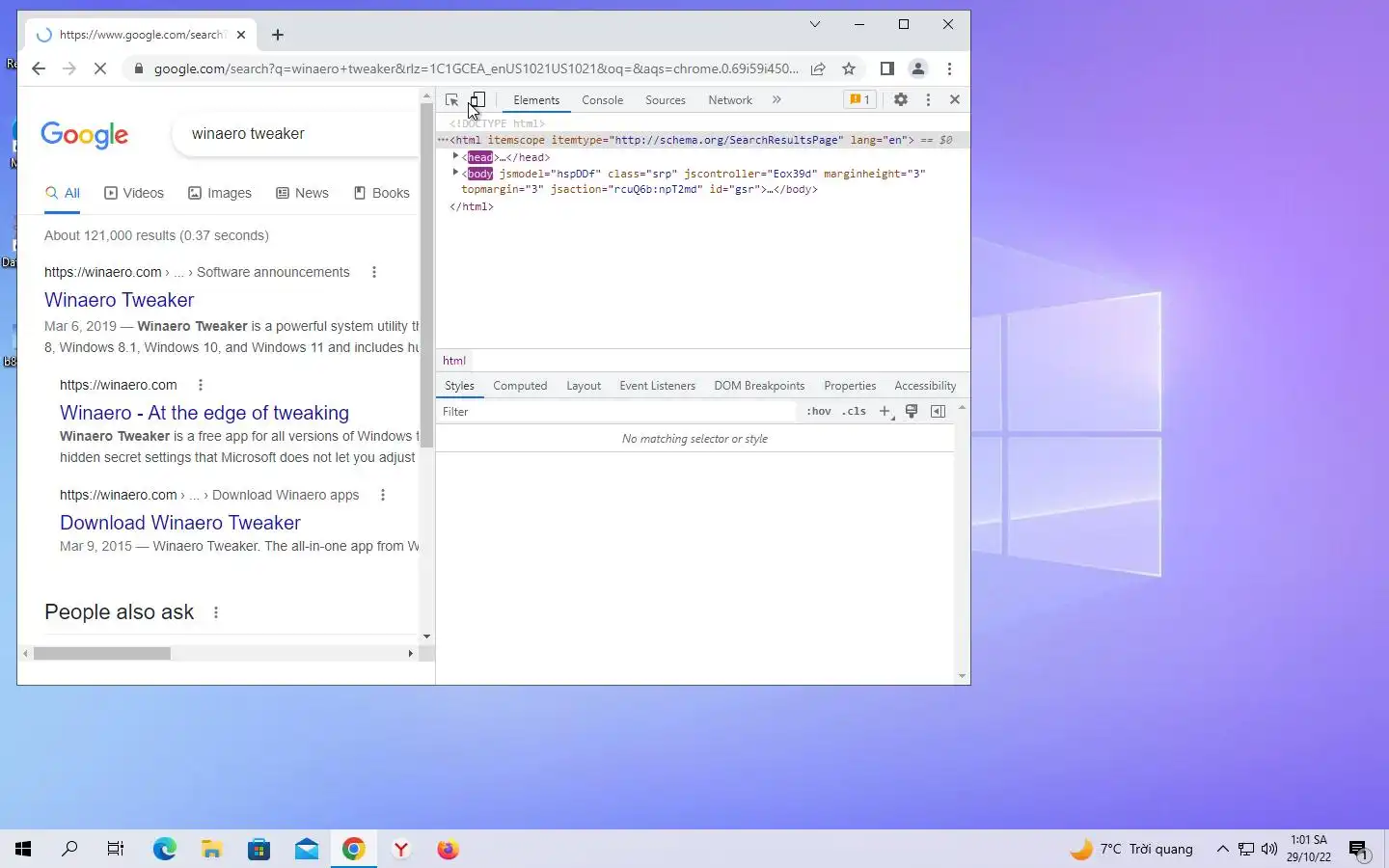Open the tab search dropdown arrow

pos(815,24)
